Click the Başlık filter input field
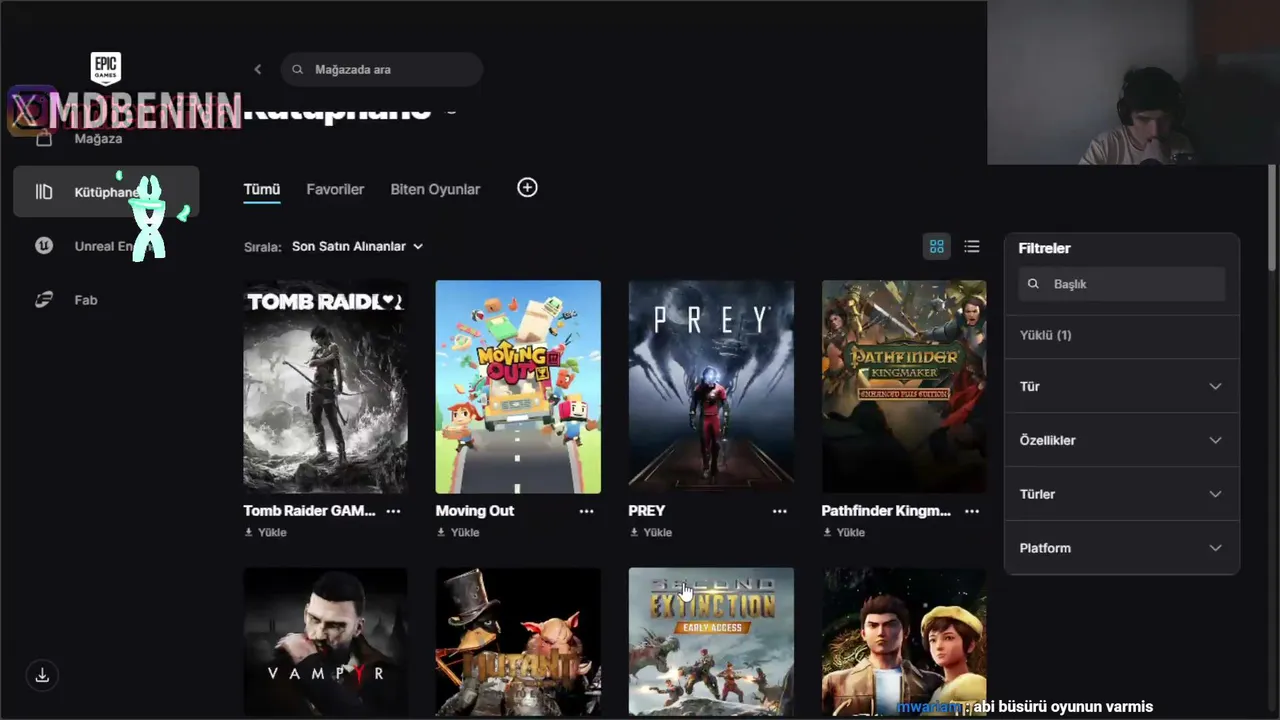This screenshot has width=1280, height=720. (x=1122, y=284)
